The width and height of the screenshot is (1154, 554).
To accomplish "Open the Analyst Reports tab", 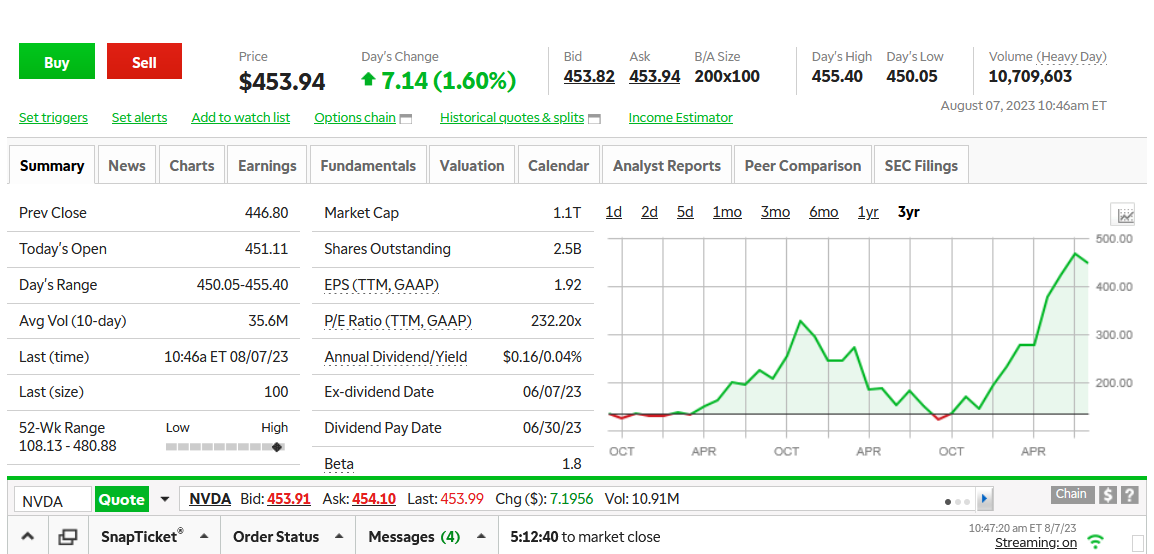I will tap(666, 166).
